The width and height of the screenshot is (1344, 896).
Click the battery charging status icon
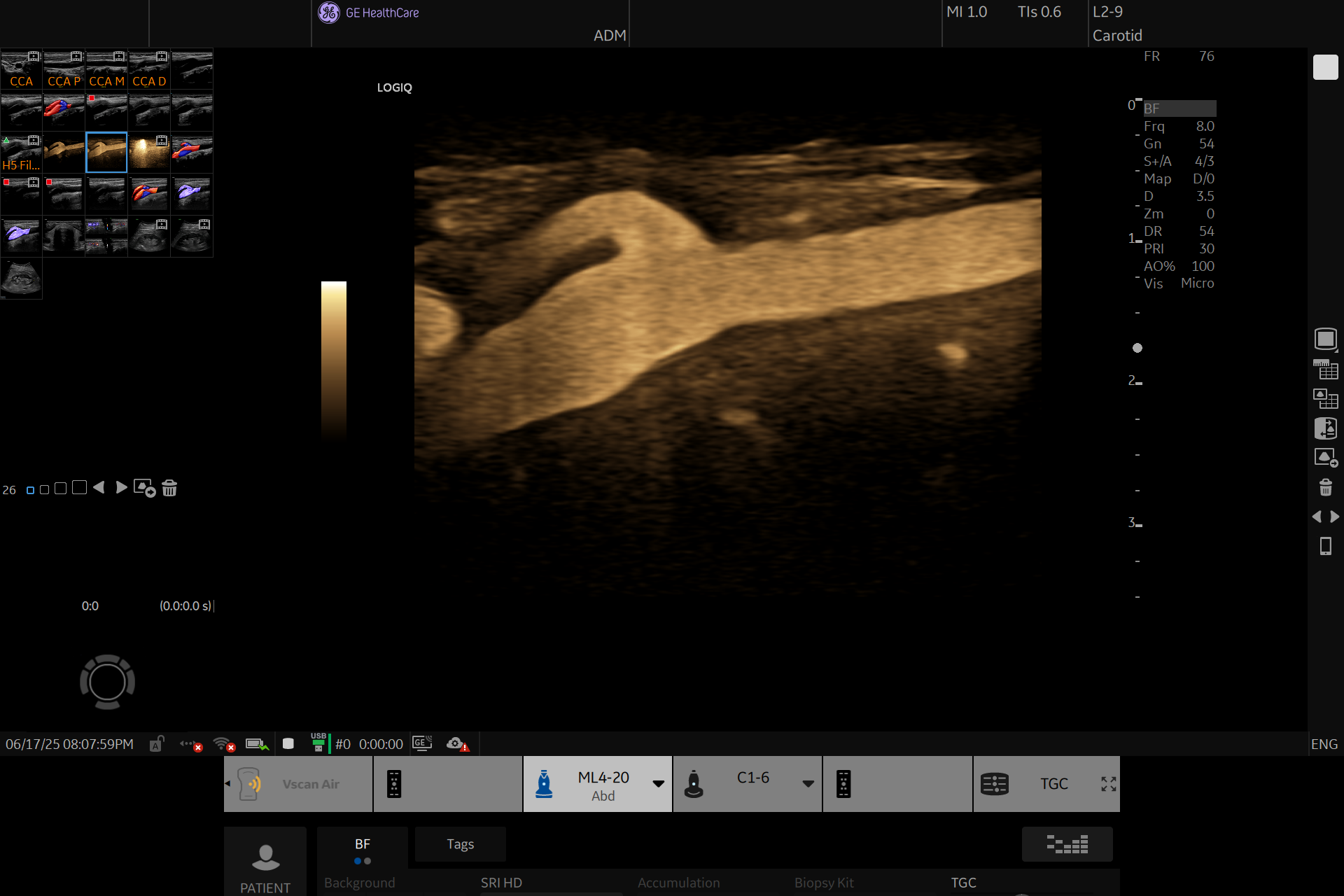coord(257,744)
